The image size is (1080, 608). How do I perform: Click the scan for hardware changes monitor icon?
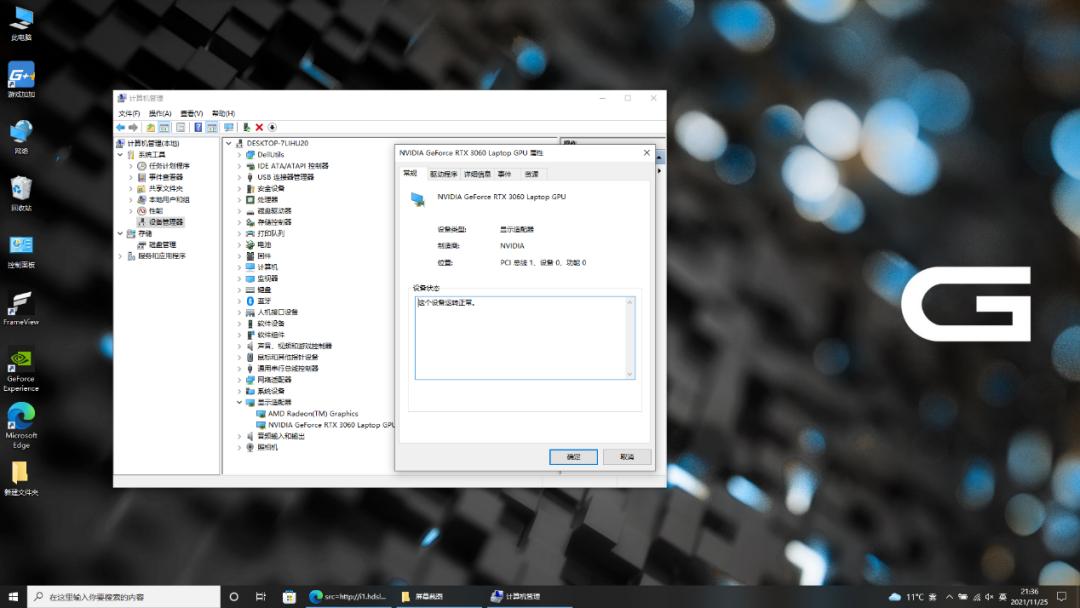coord(228,127)
